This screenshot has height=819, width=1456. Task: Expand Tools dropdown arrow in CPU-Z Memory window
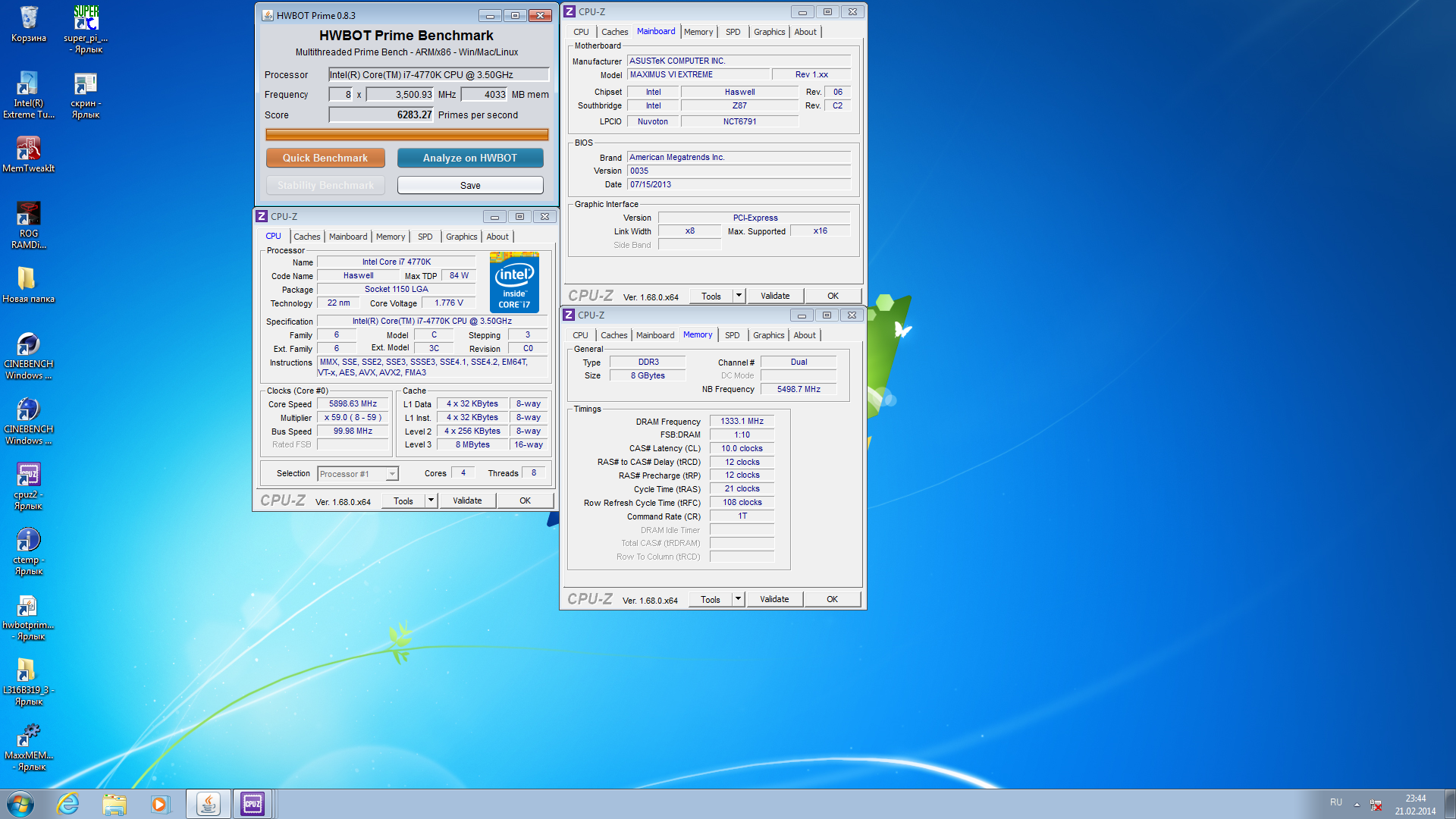coord(738,599)
